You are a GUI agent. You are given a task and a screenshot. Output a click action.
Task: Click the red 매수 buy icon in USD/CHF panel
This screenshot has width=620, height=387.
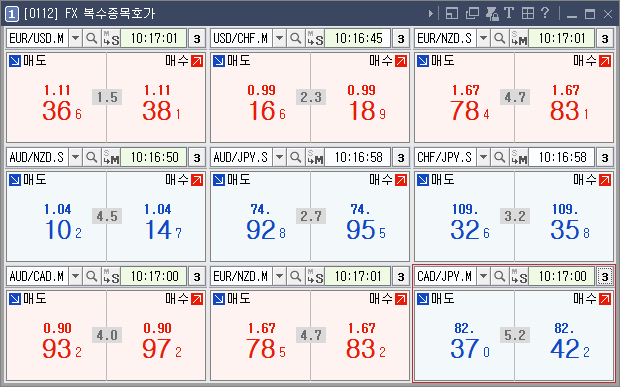click(401, 61)
